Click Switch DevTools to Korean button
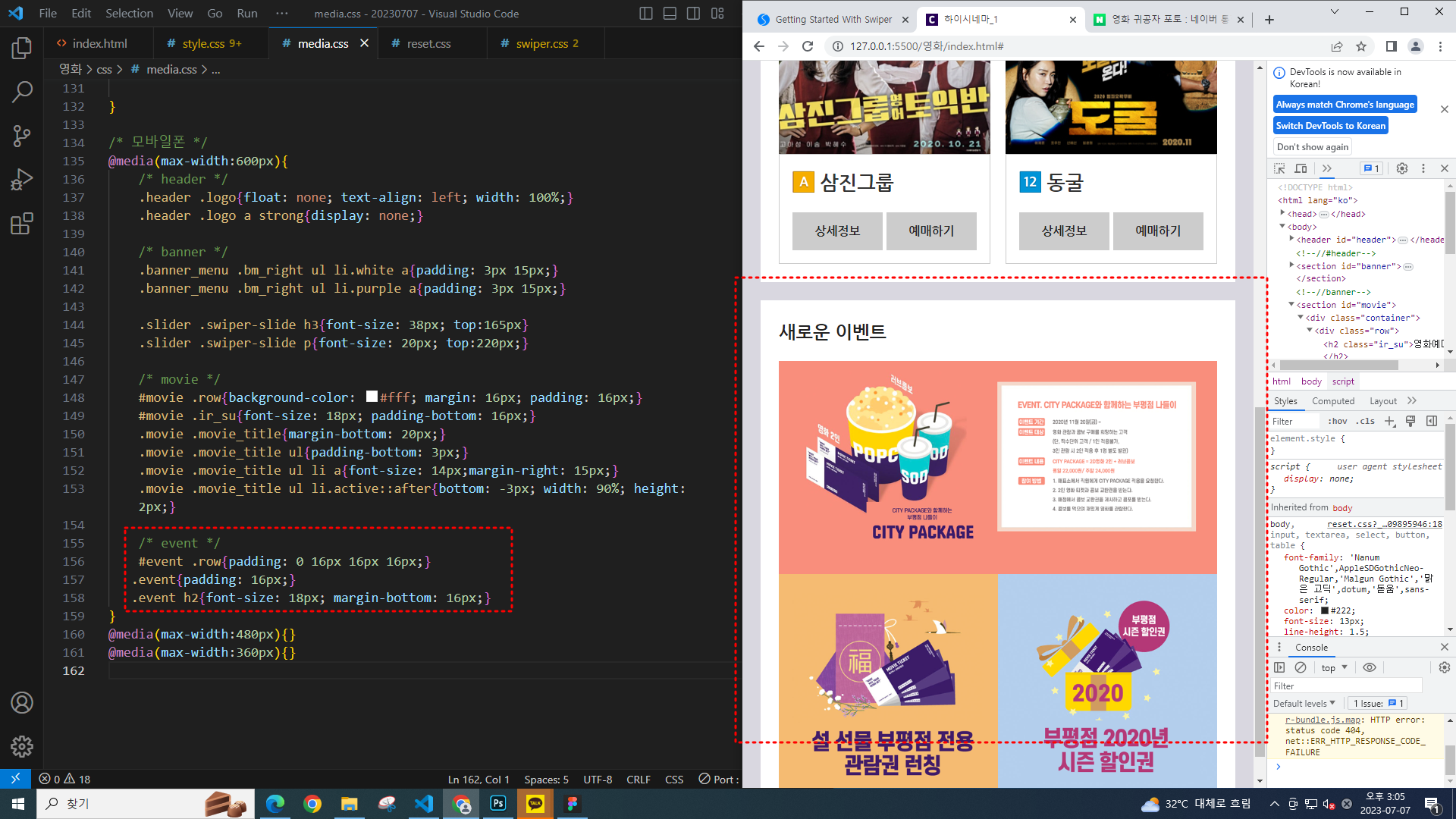The width and height of the screenshot is (1456, 819). (1330, 125)
